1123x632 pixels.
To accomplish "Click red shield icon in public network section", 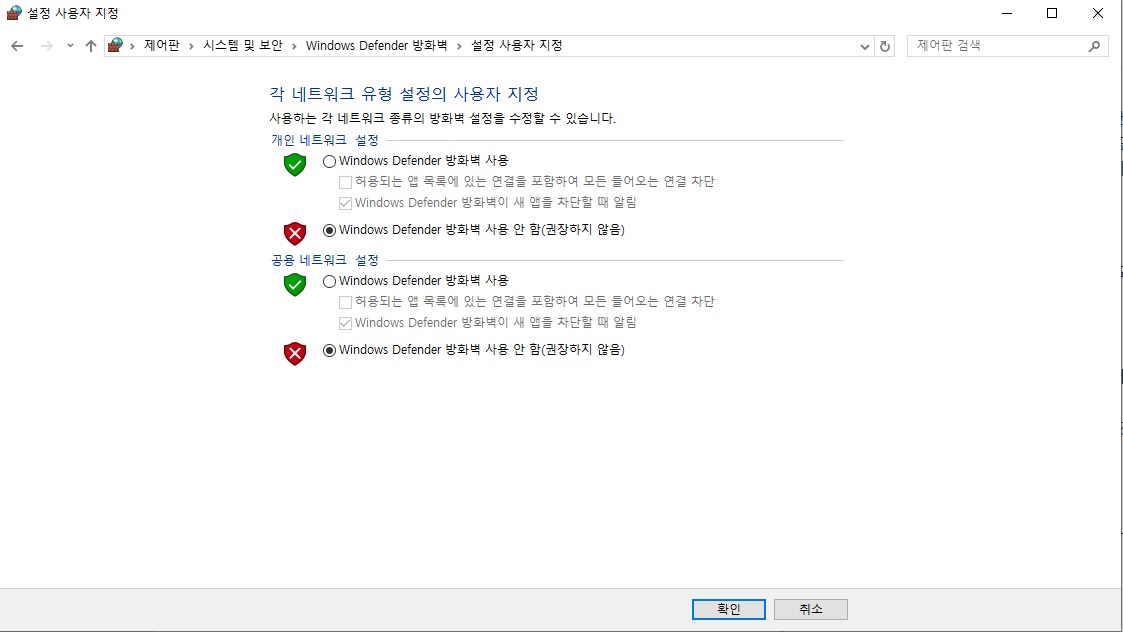I will tap(295, 353).
